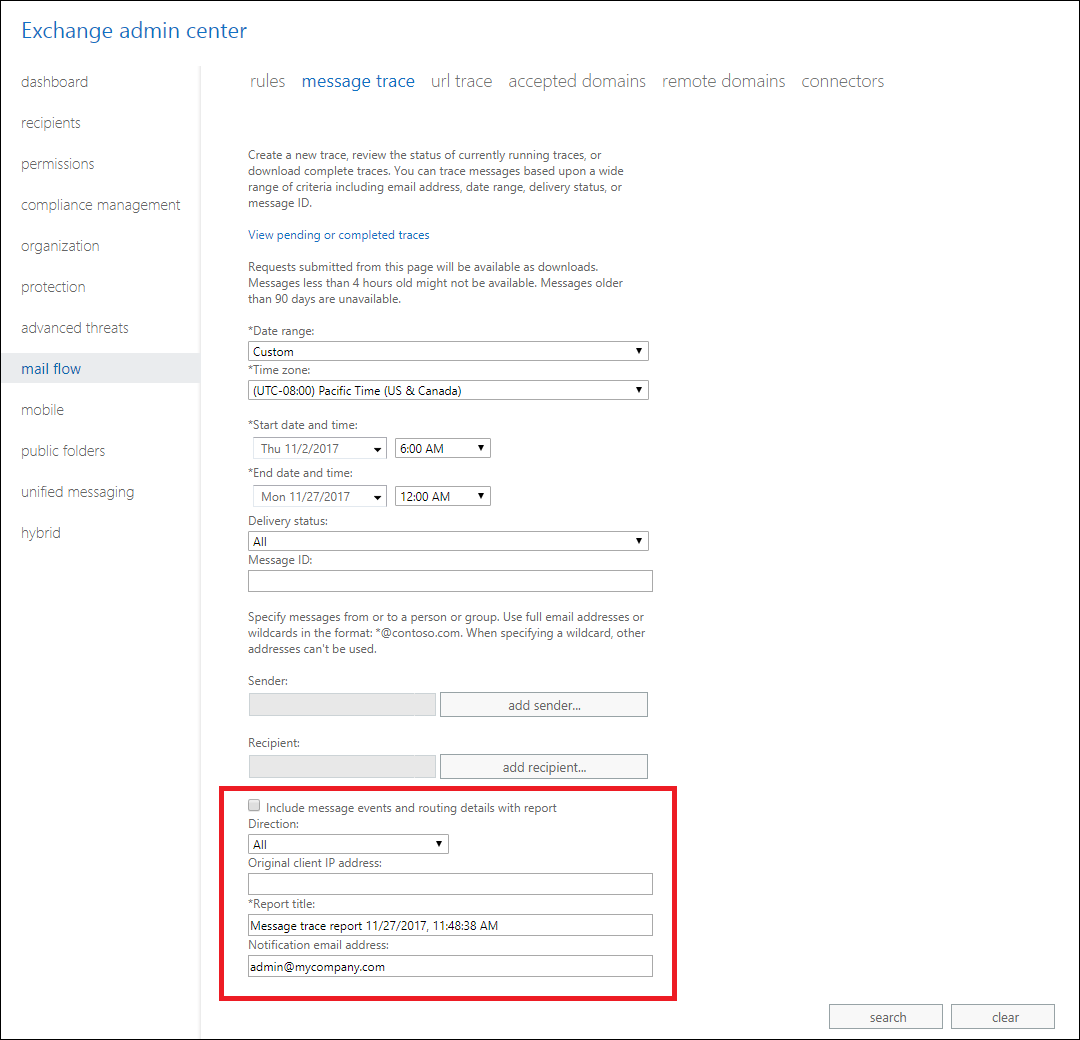Switch to the rules tab
This screenshot has height=1040, width=1080.
point(267,81)
